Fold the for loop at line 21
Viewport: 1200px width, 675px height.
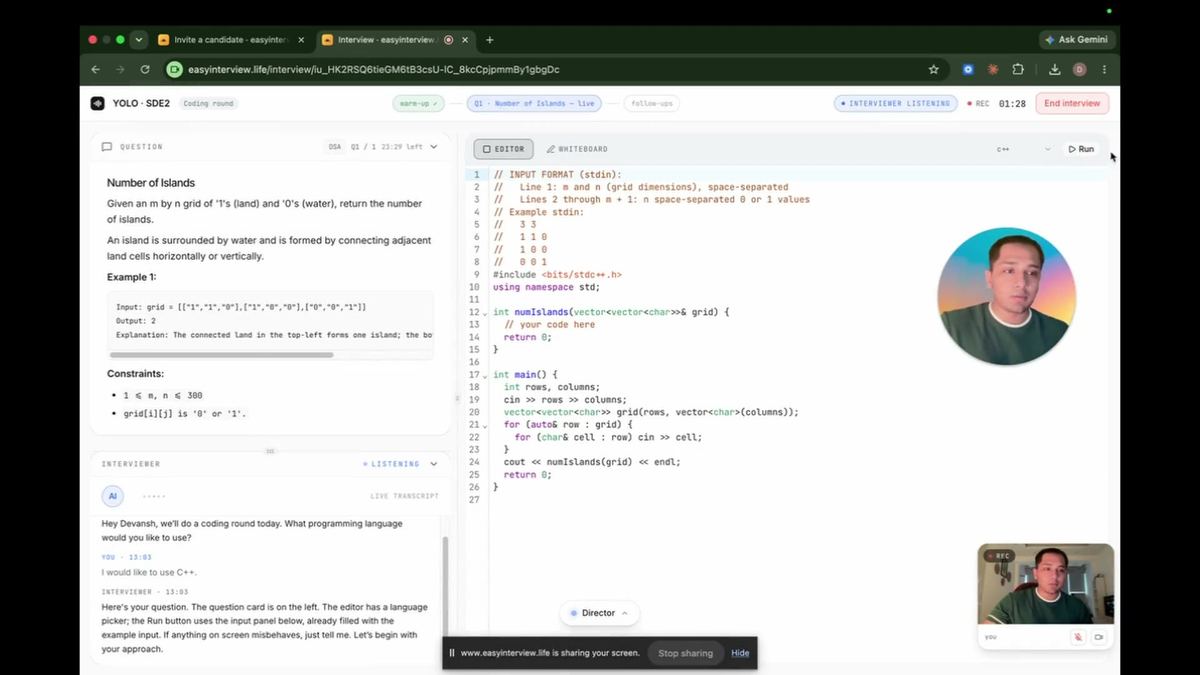tap(485, 425)
